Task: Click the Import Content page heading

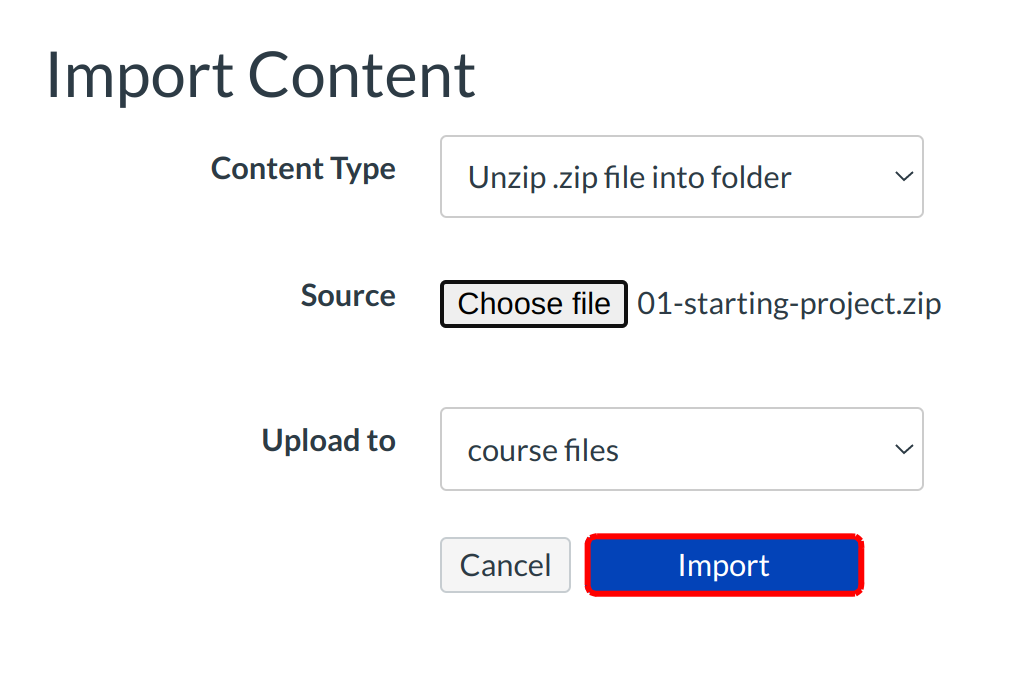Action: (261, 75)
